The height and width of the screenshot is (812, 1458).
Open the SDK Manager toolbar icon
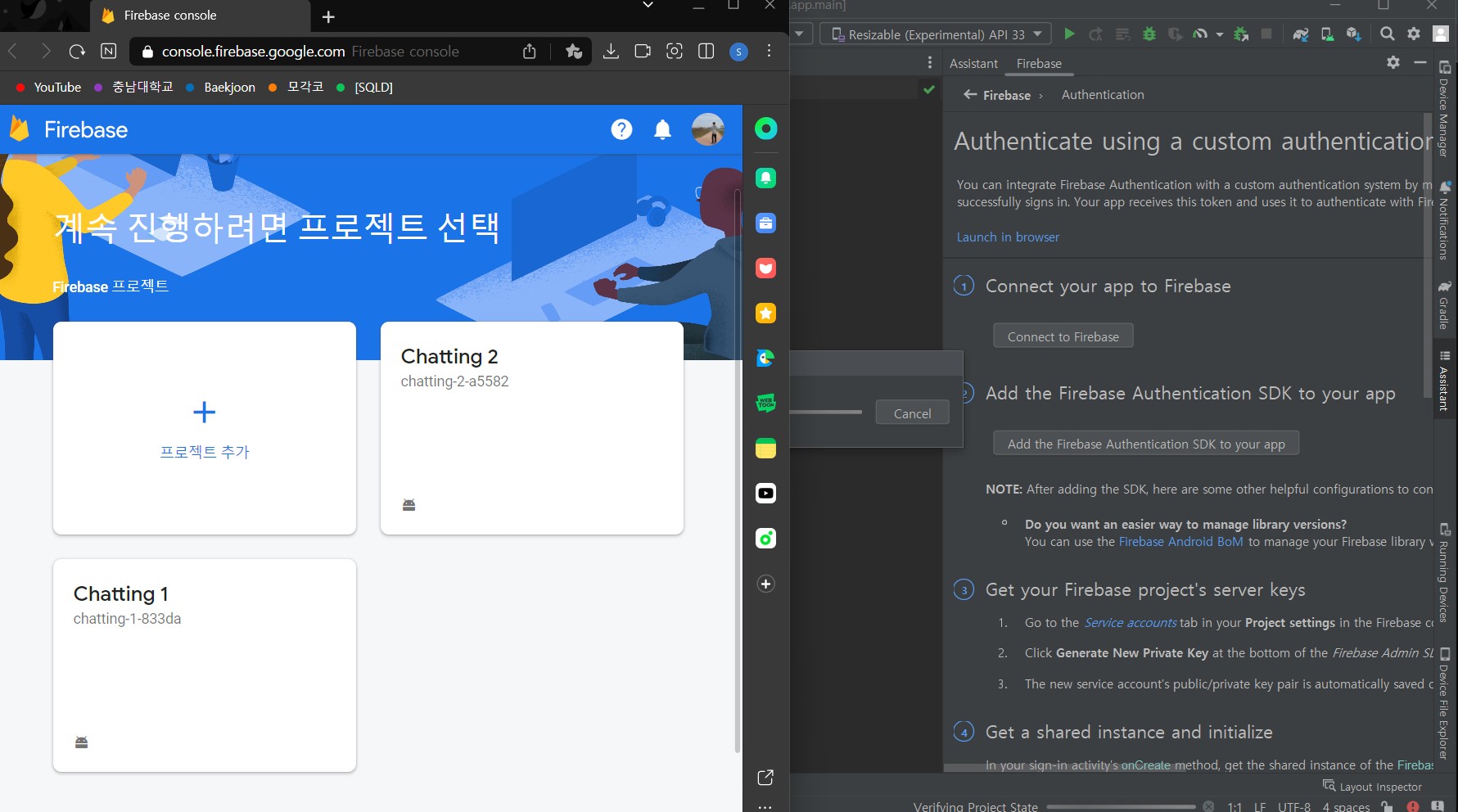(x=1354, y=34)
